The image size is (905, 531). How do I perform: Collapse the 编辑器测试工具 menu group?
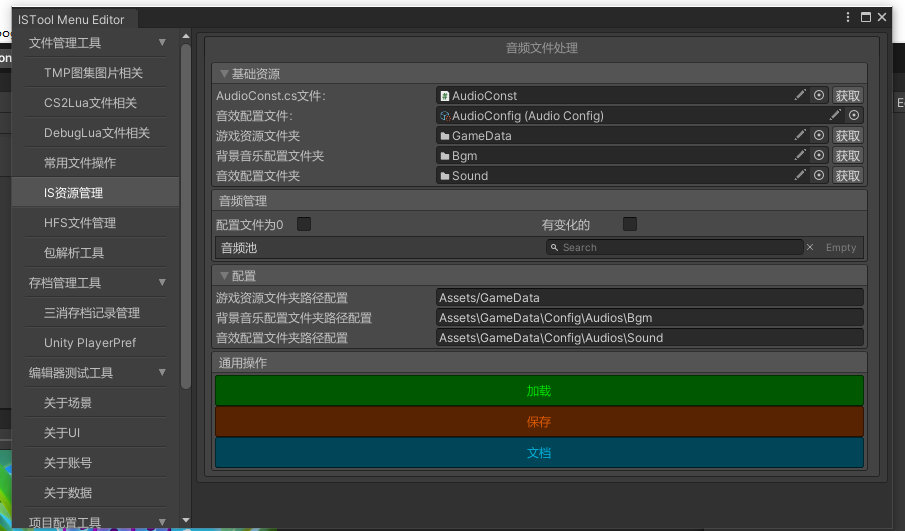point(162,372)
